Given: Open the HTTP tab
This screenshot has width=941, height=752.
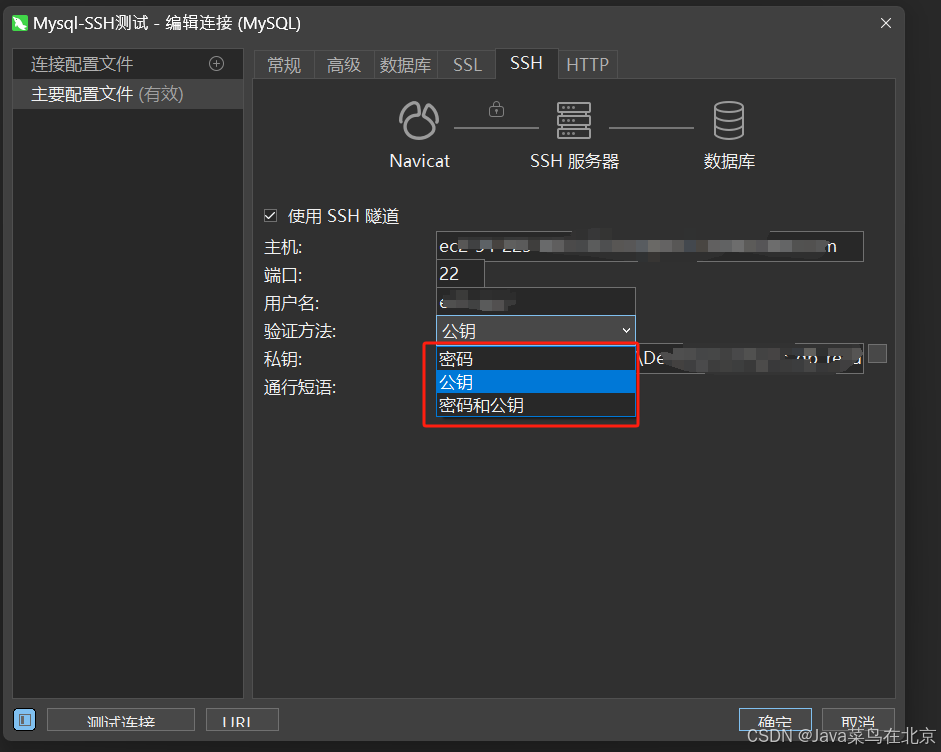Looking at the screenshot, I should [x=588, y=65].
